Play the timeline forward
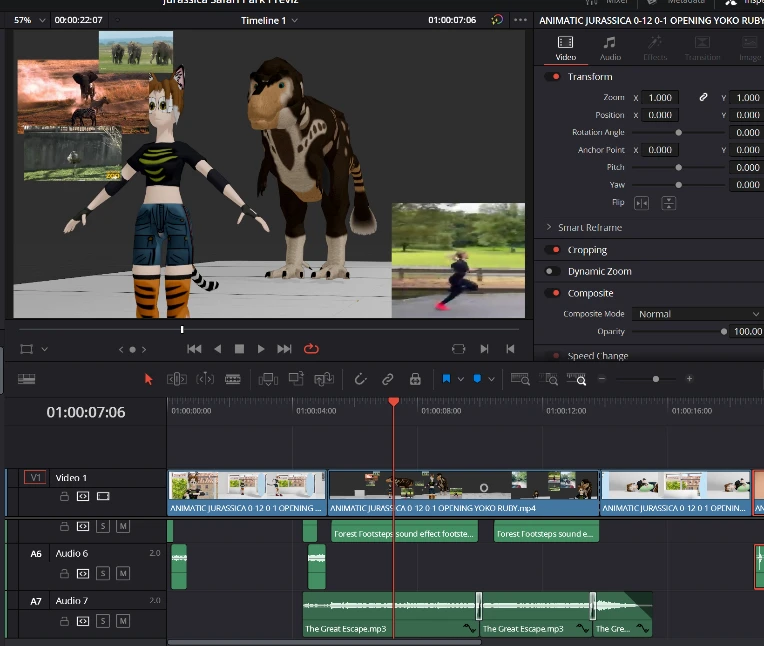764x646 pixels. 261,349
